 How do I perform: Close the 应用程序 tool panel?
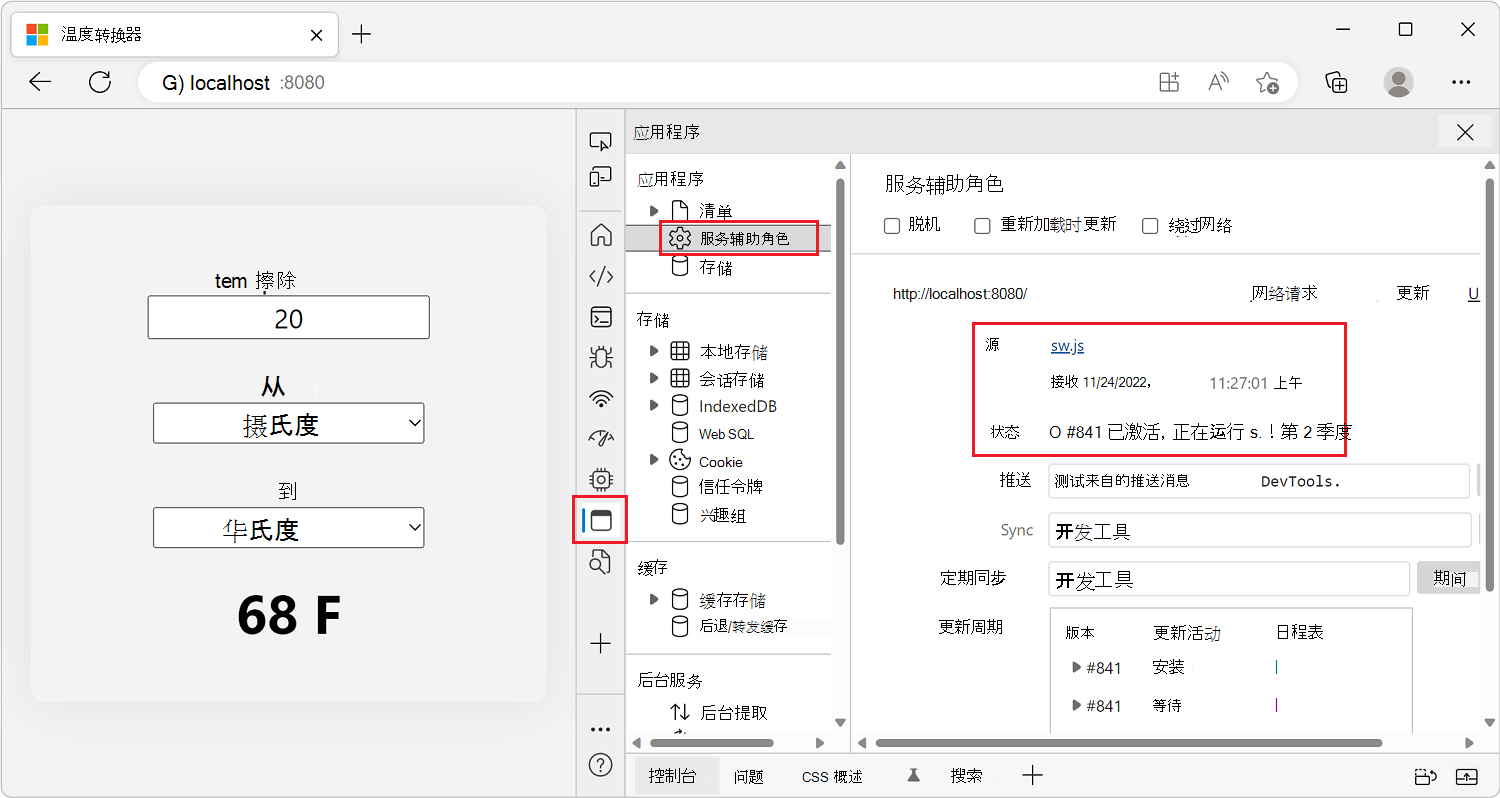(1465, 132)
